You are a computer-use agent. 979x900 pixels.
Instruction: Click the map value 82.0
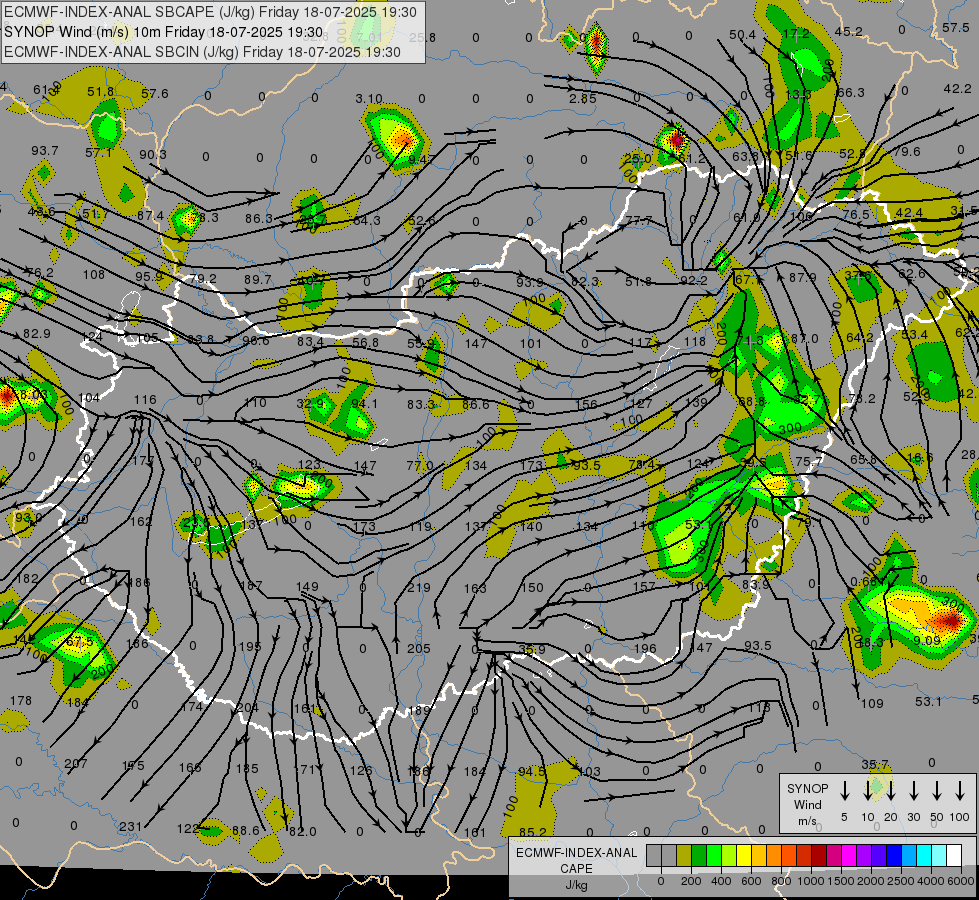click(303, 832)
